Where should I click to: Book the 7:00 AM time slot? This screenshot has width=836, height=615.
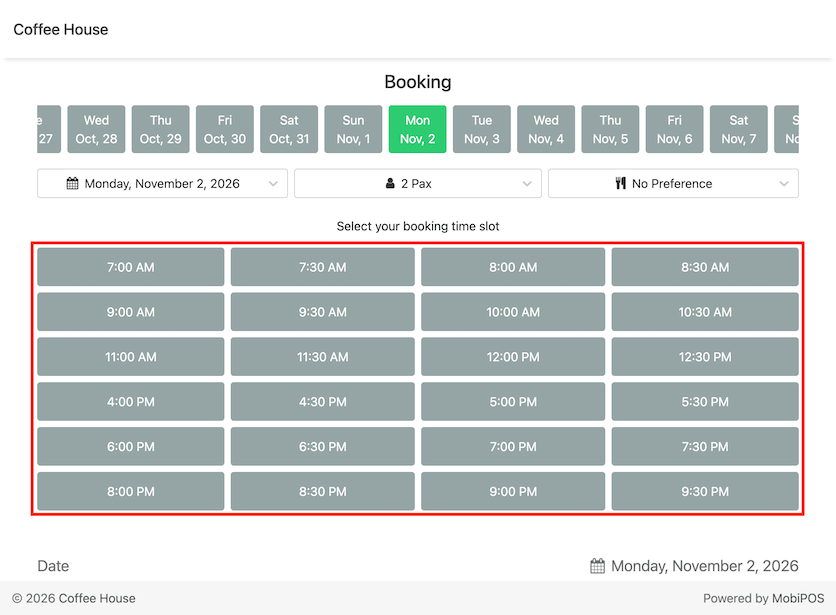(x=131, y=267)
